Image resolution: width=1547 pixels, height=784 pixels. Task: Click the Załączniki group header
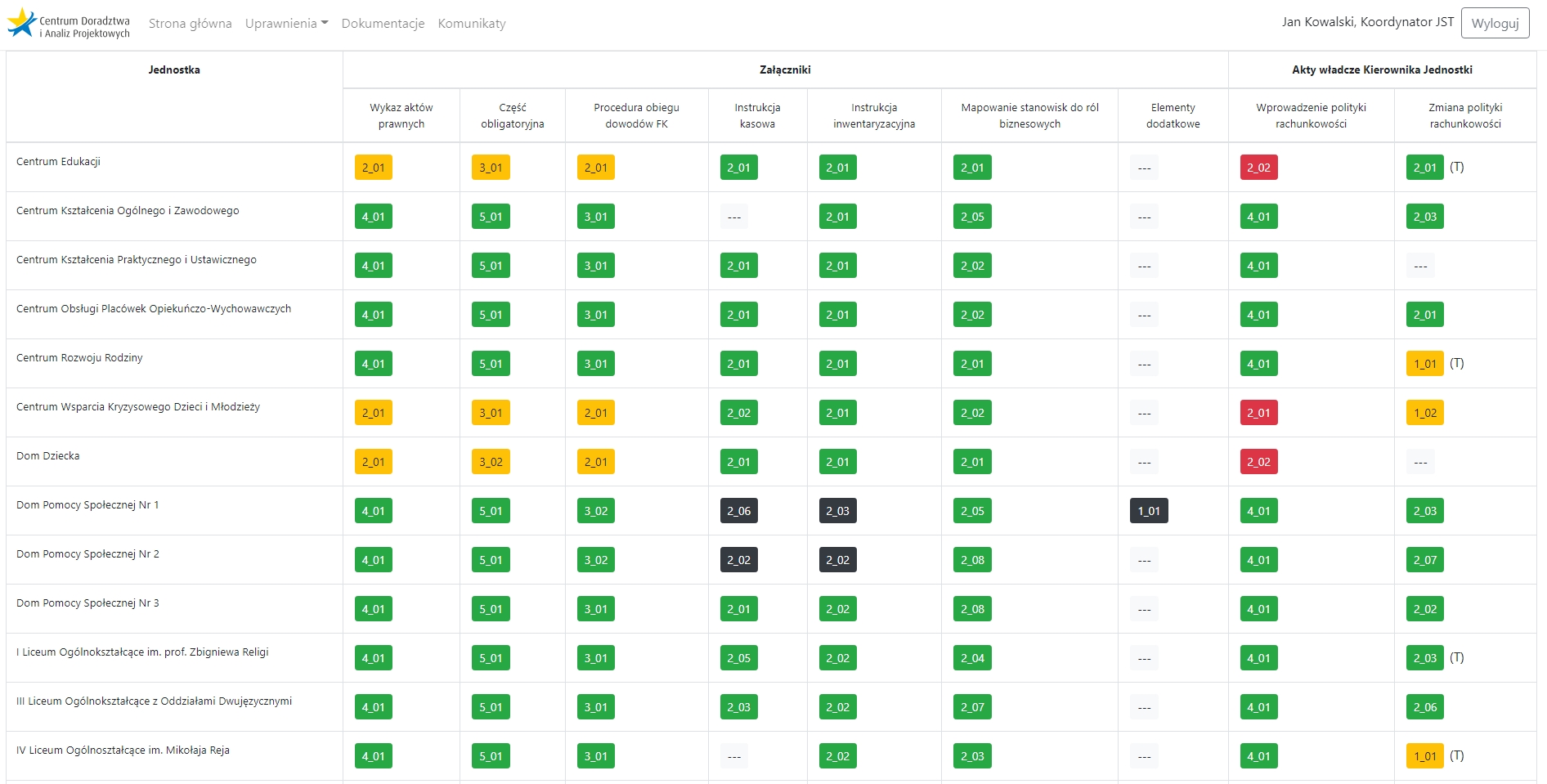785,69
